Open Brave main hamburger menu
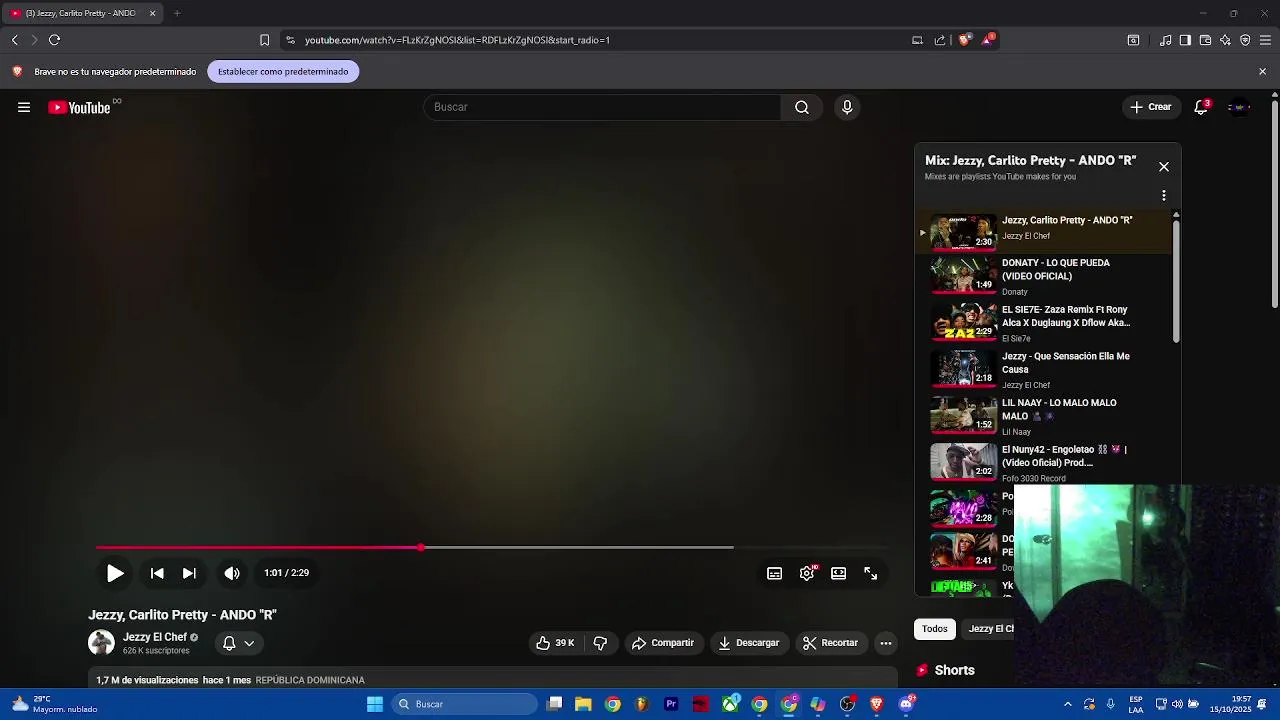Image resolution: width=1280 pixels, height=720 pixels. coord(1265,40)
